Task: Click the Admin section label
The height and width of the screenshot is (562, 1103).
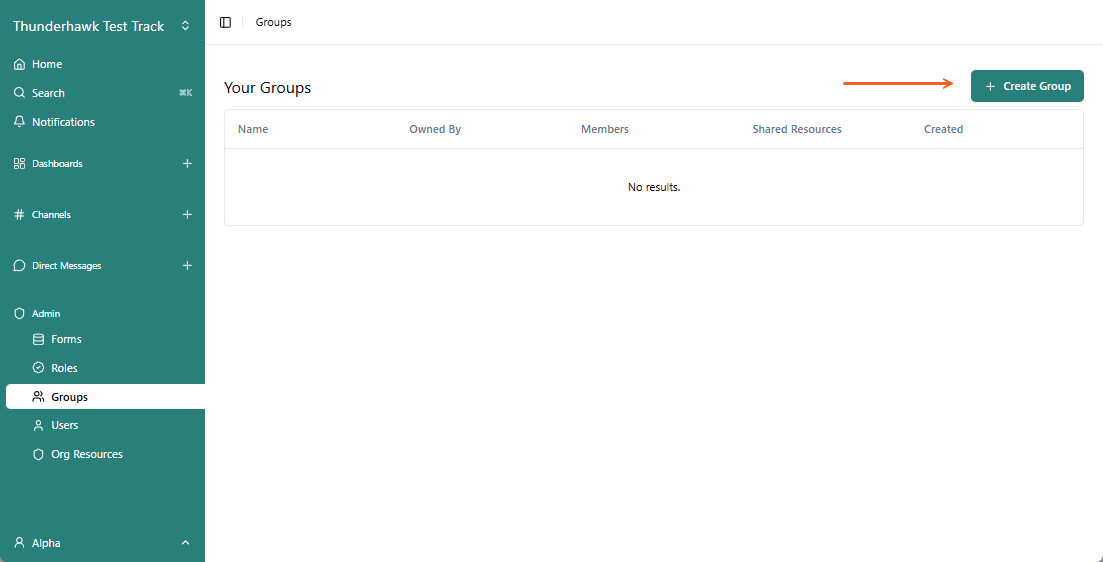Action: 46,314
